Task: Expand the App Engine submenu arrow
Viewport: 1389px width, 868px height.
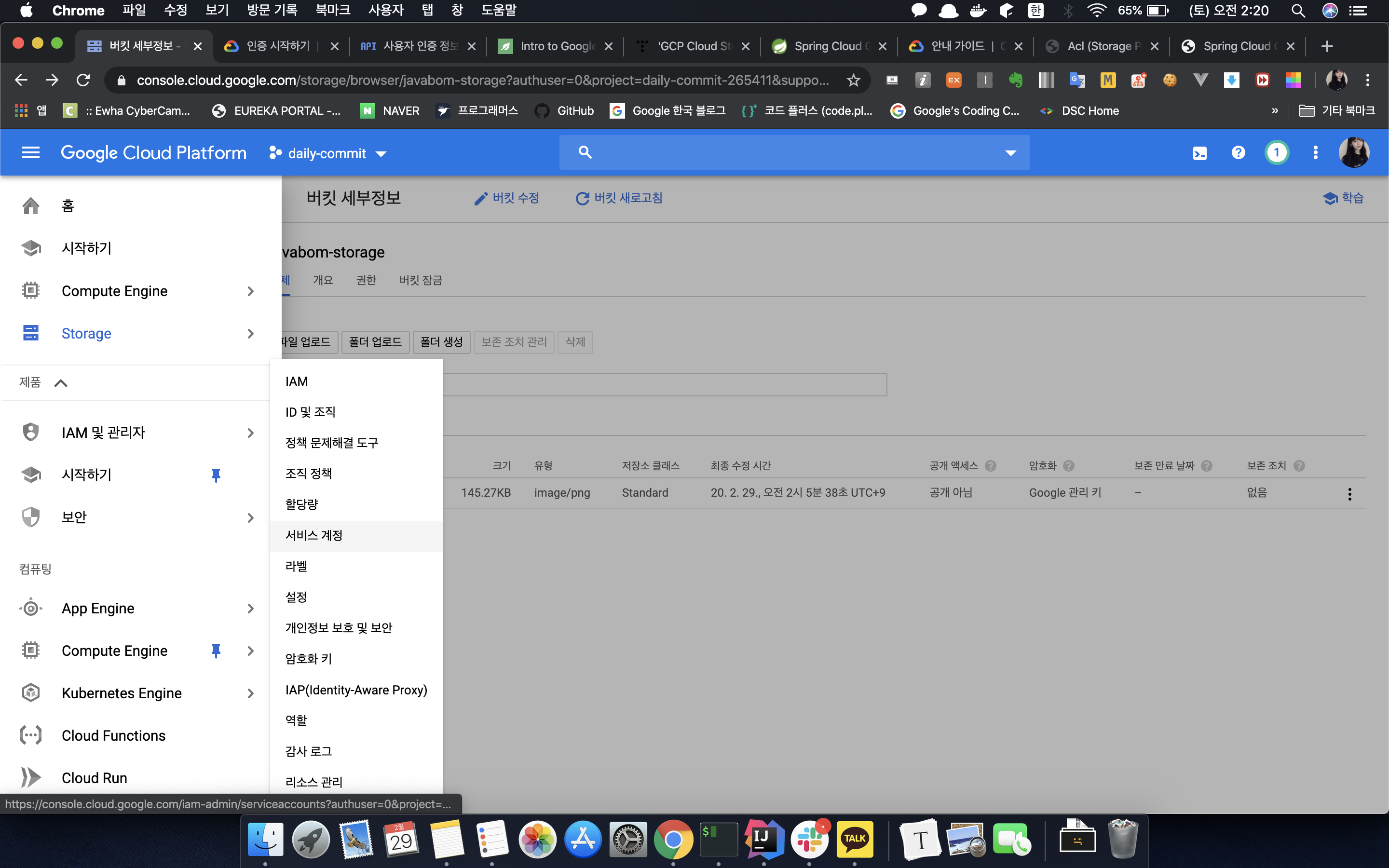Action: click(x=250, y=608)
